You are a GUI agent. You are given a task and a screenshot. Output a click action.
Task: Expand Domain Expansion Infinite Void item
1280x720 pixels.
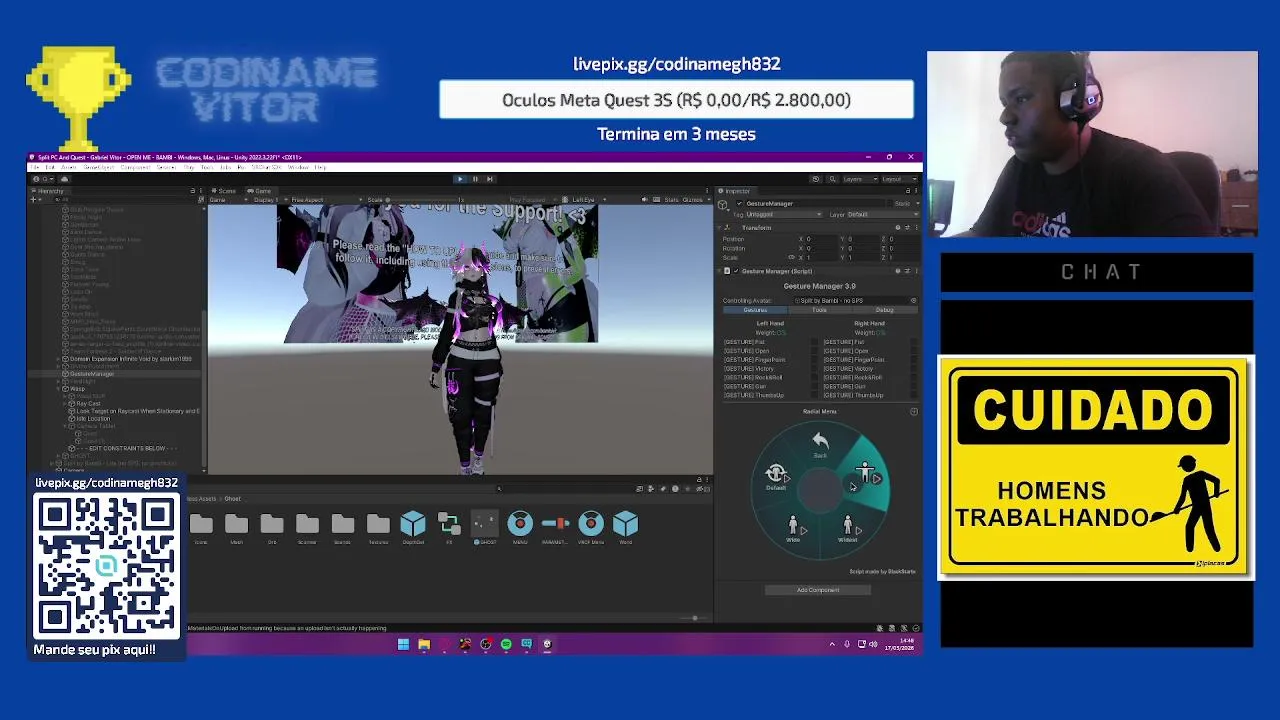tap(59, 359)
